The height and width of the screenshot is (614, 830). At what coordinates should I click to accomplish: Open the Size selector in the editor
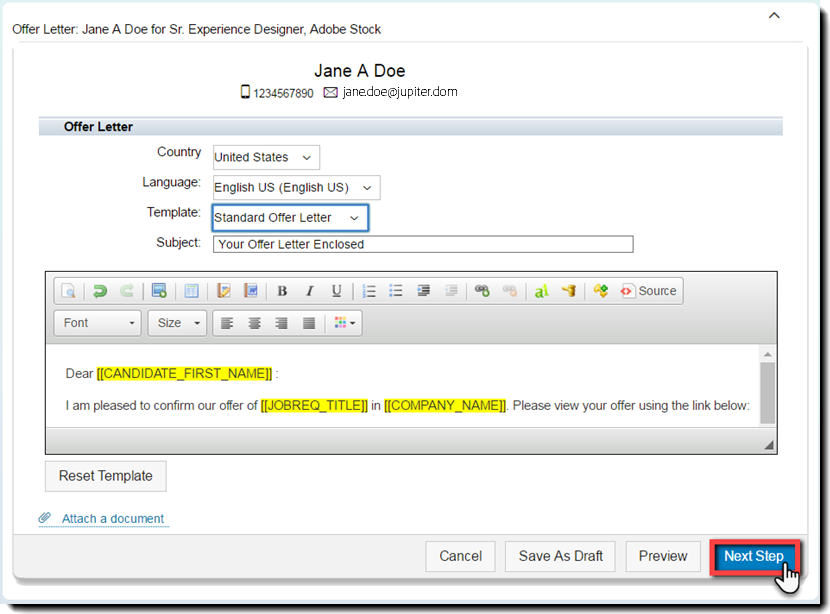176,322
